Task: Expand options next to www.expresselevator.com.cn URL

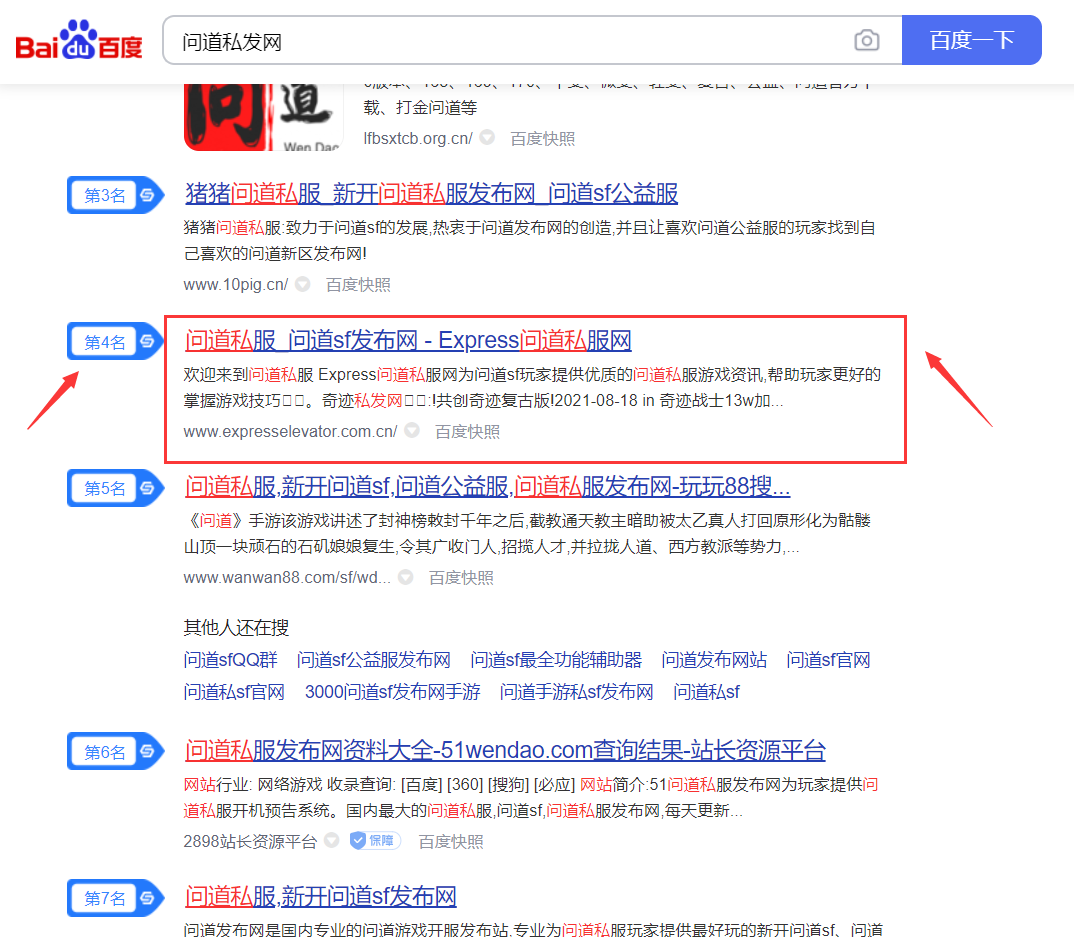Action: click(410, 430)
